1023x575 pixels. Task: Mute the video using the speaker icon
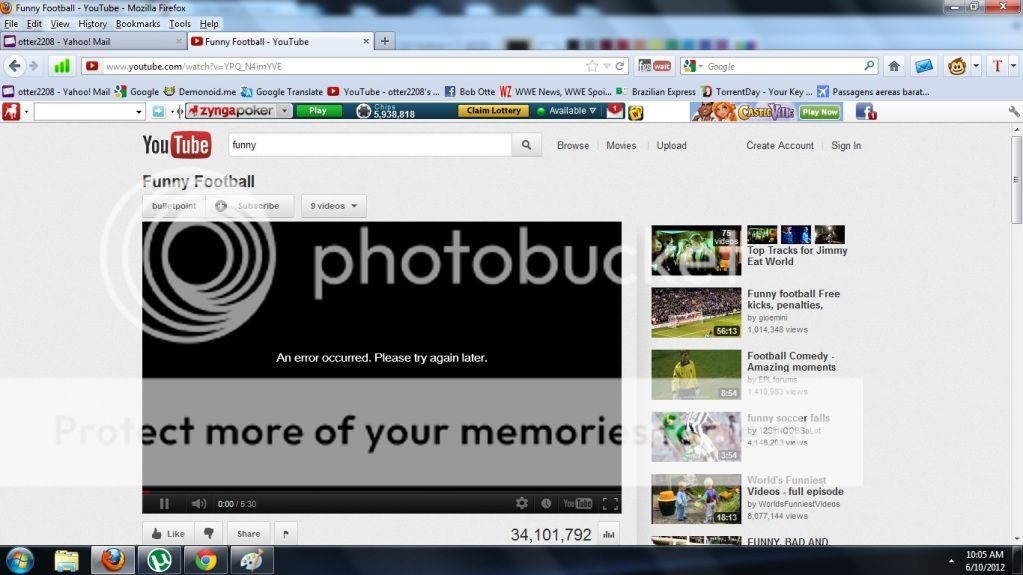[x=198, y=504]
